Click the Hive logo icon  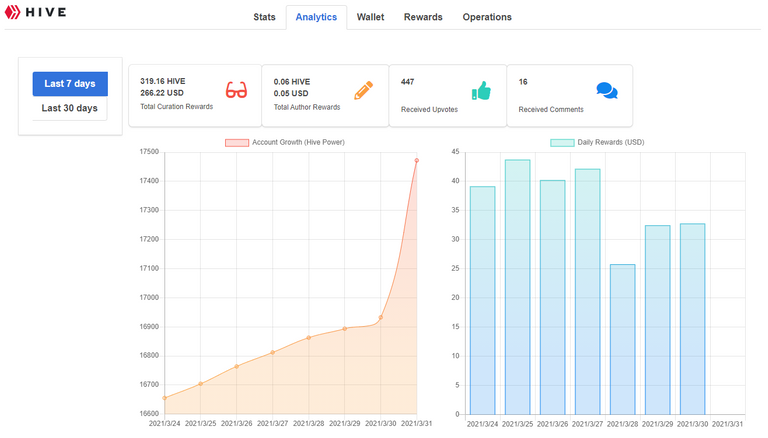[x=12, y=12]
